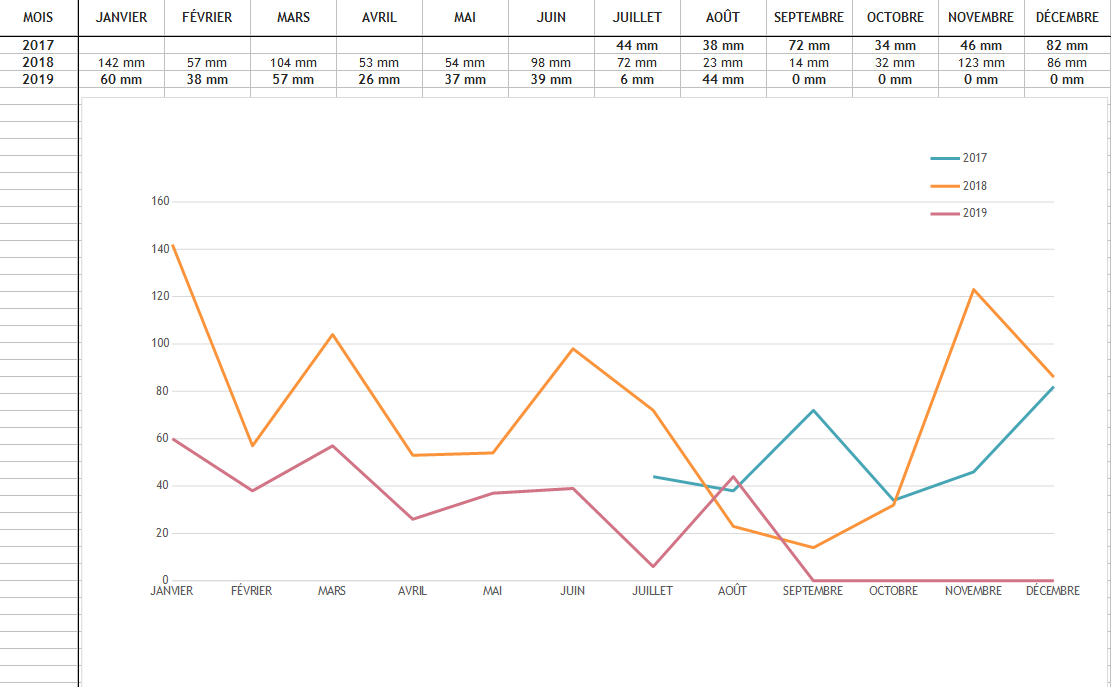This screenshot has width=1111, height=687.
Task: Select the 2019 row label in table
Action: (x=38, y=79)
